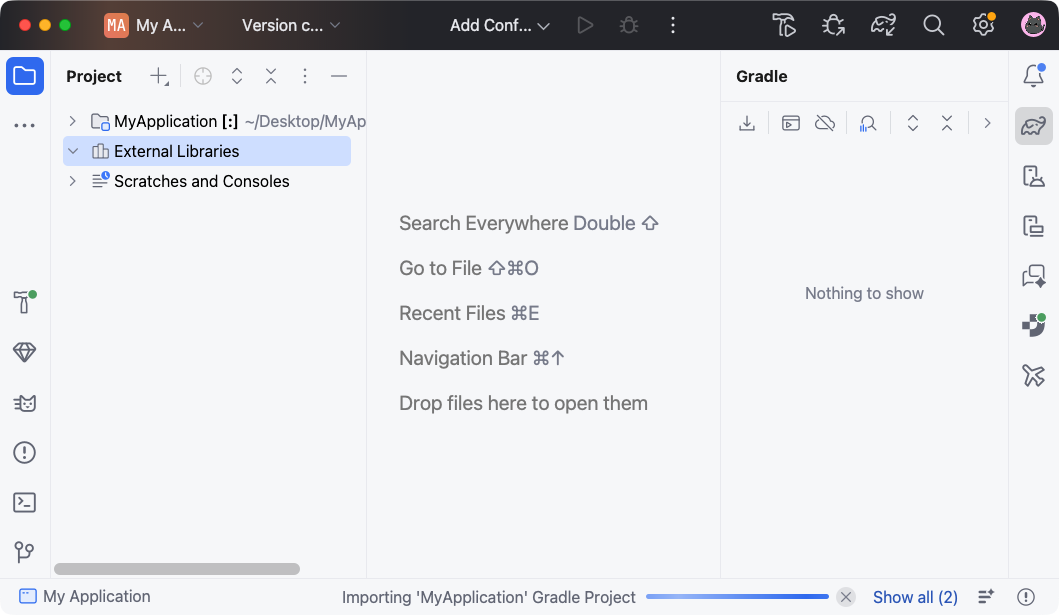Screen dimensions: 1059x615
Task: Click the Sync Project with Gradle Files elephant icon
Action: click(x=883, y=26)
